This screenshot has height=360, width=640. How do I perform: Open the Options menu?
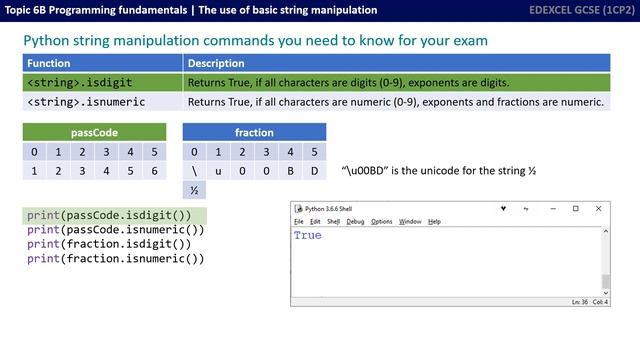[382, 222]
